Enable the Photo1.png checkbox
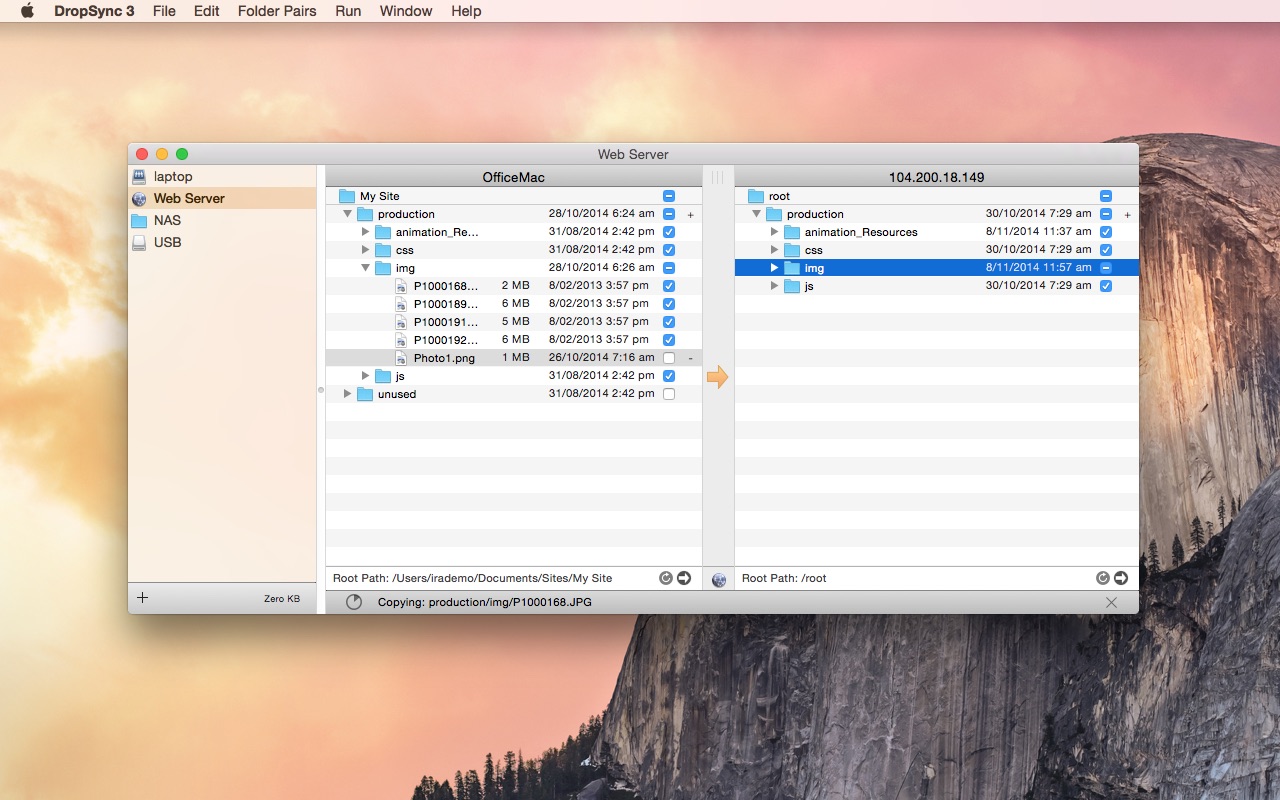The height and width of the screenshot is (800, 1280). point(669,358)
